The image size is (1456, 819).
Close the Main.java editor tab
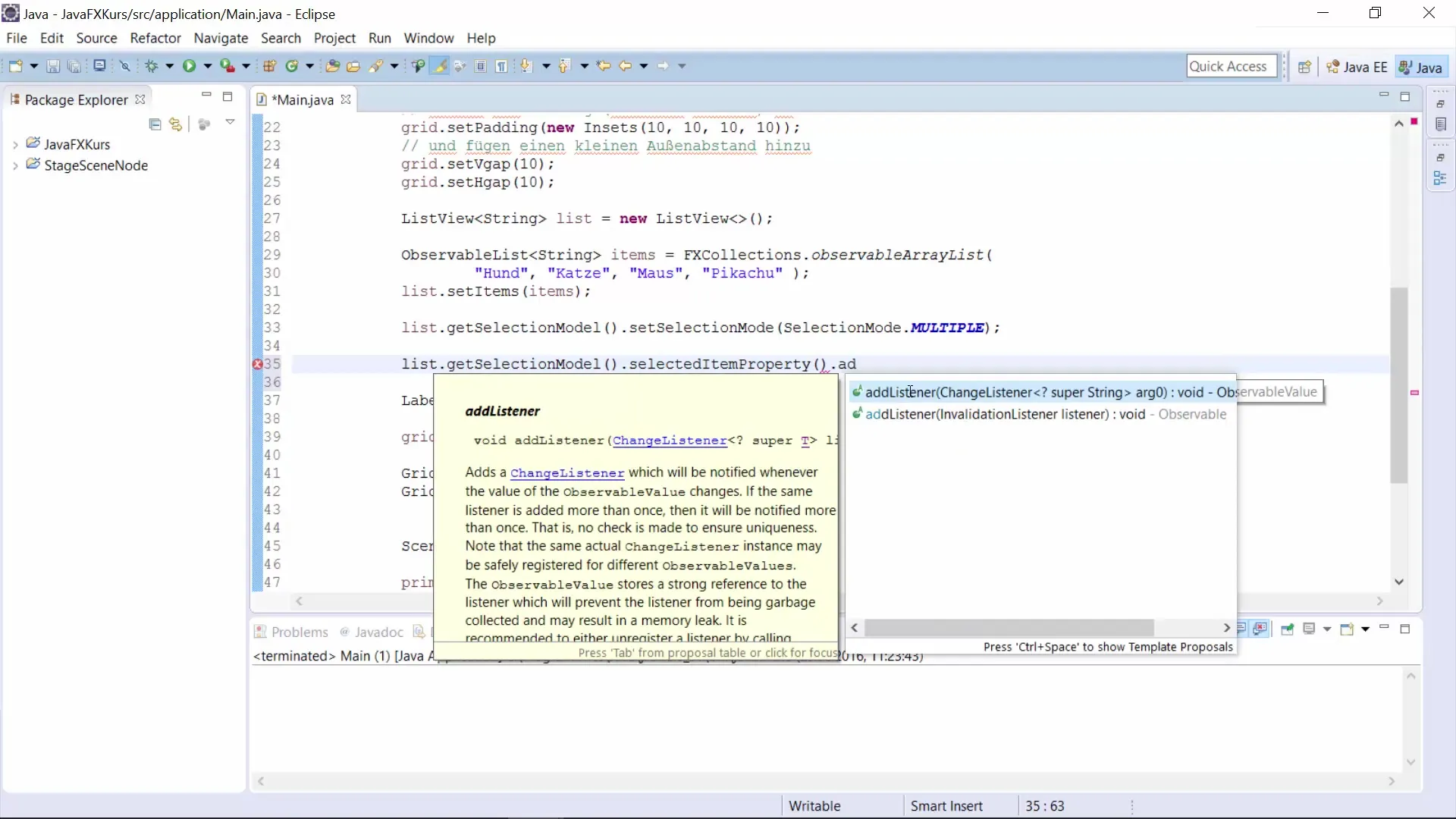tap(346, 99)
